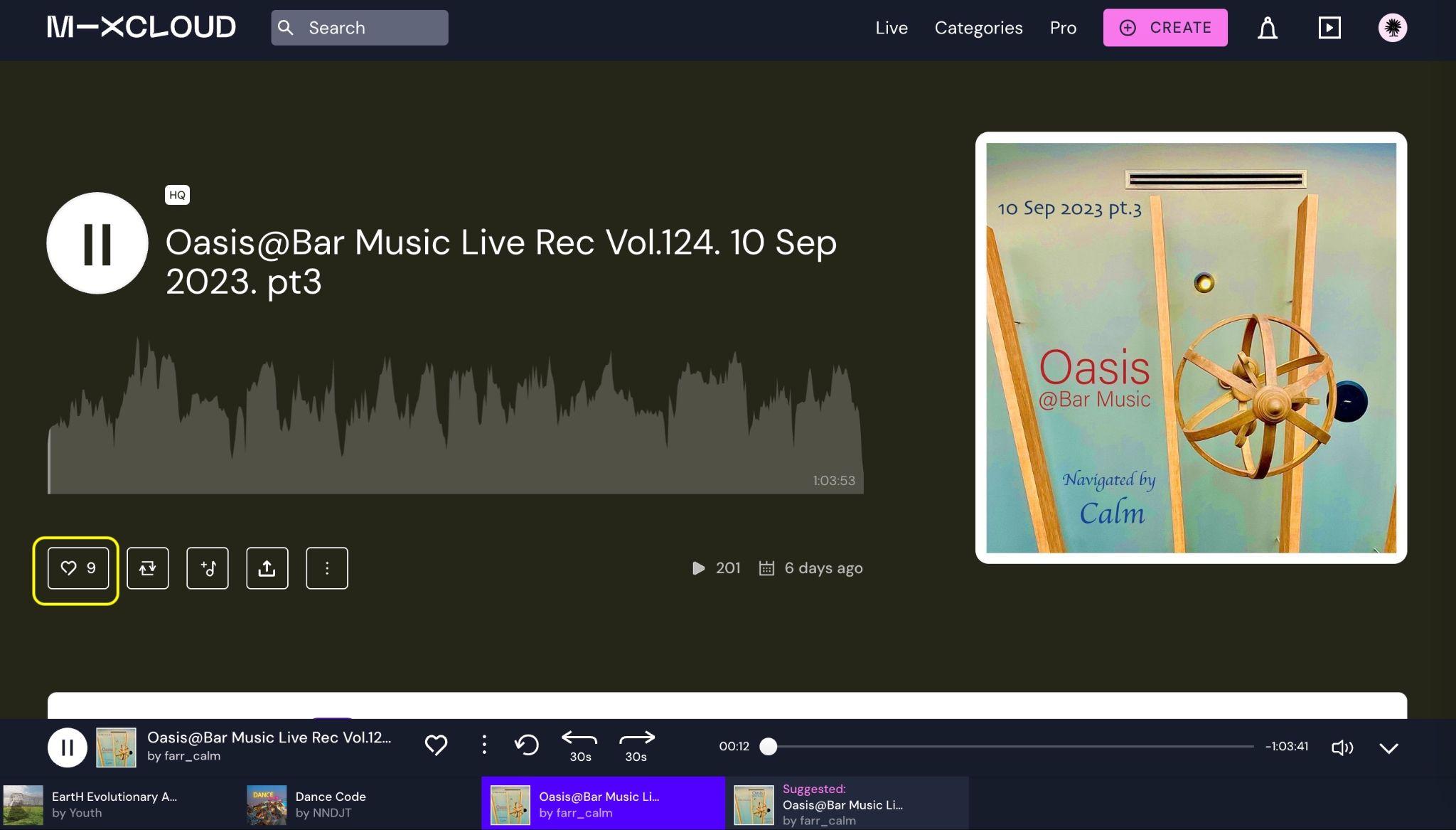Open the user profile avatar menu

1393,28
